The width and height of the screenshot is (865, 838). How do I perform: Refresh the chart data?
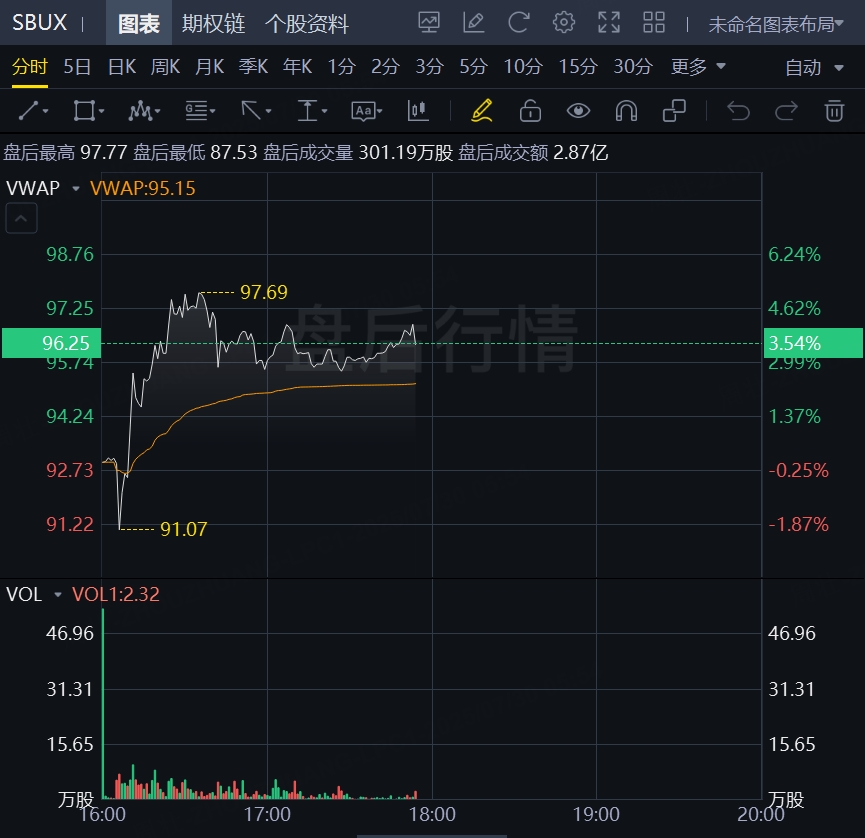point(519,23)
